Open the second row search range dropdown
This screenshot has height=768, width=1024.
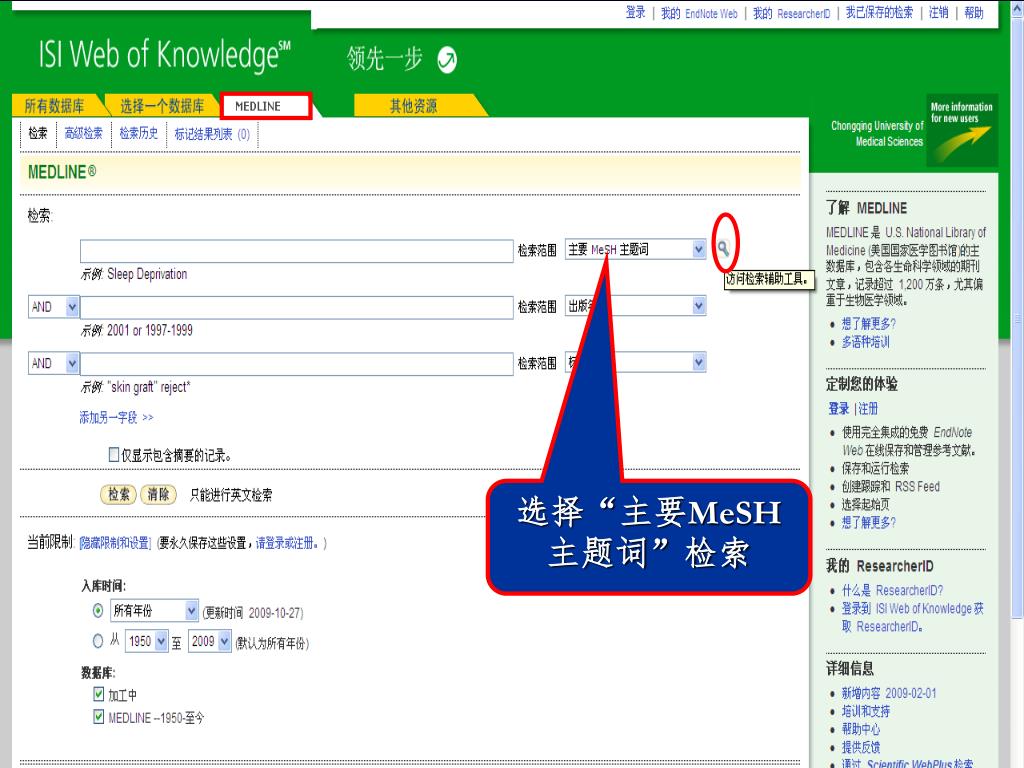[x=635, y=306]
